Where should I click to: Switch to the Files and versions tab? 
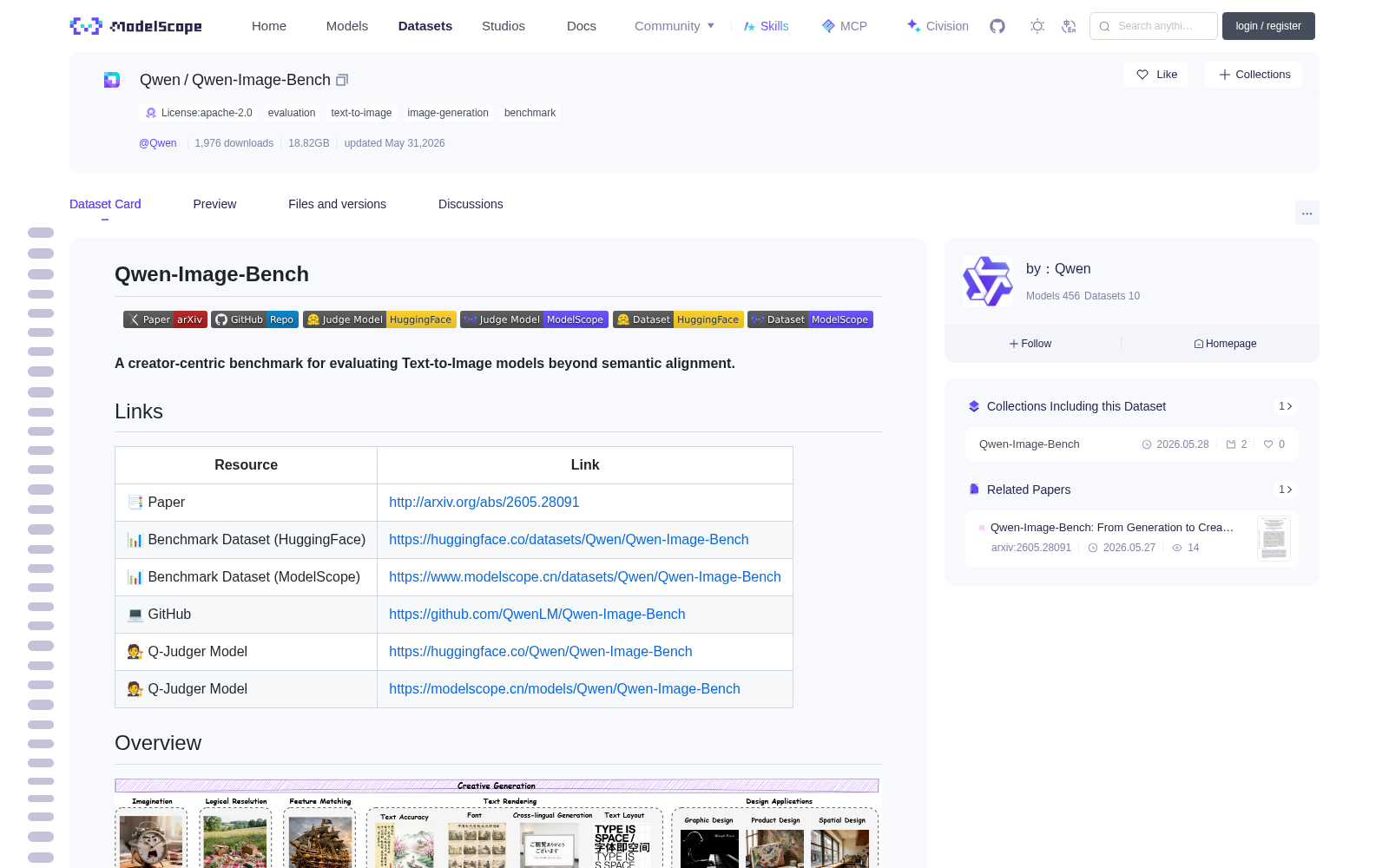pos(337,204)
